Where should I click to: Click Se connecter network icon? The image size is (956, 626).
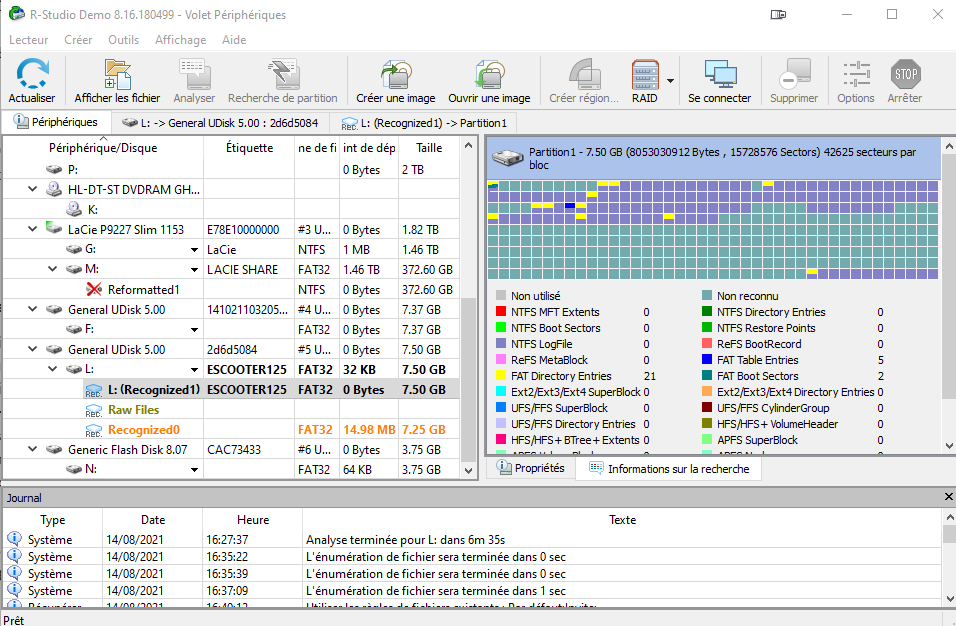[720, 74]
